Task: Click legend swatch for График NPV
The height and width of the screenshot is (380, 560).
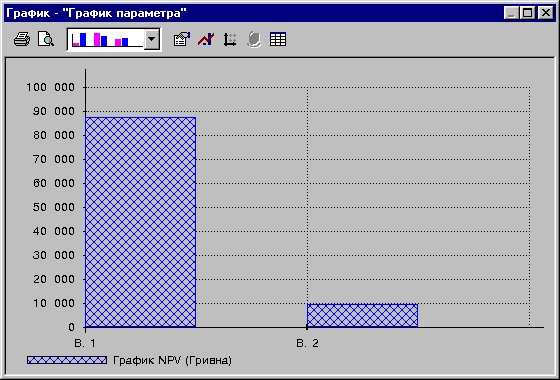Action: point(67,360)
